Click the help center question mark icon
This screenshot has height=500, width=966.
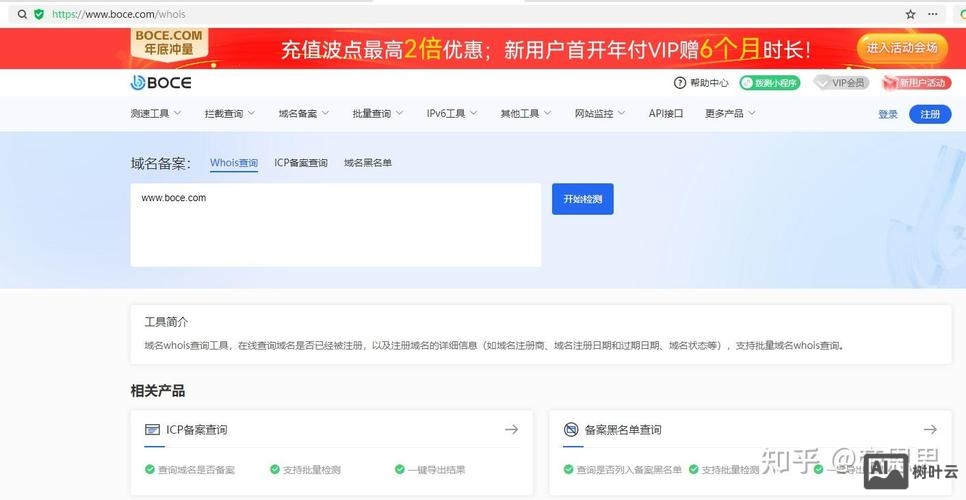tap(680, 83)
